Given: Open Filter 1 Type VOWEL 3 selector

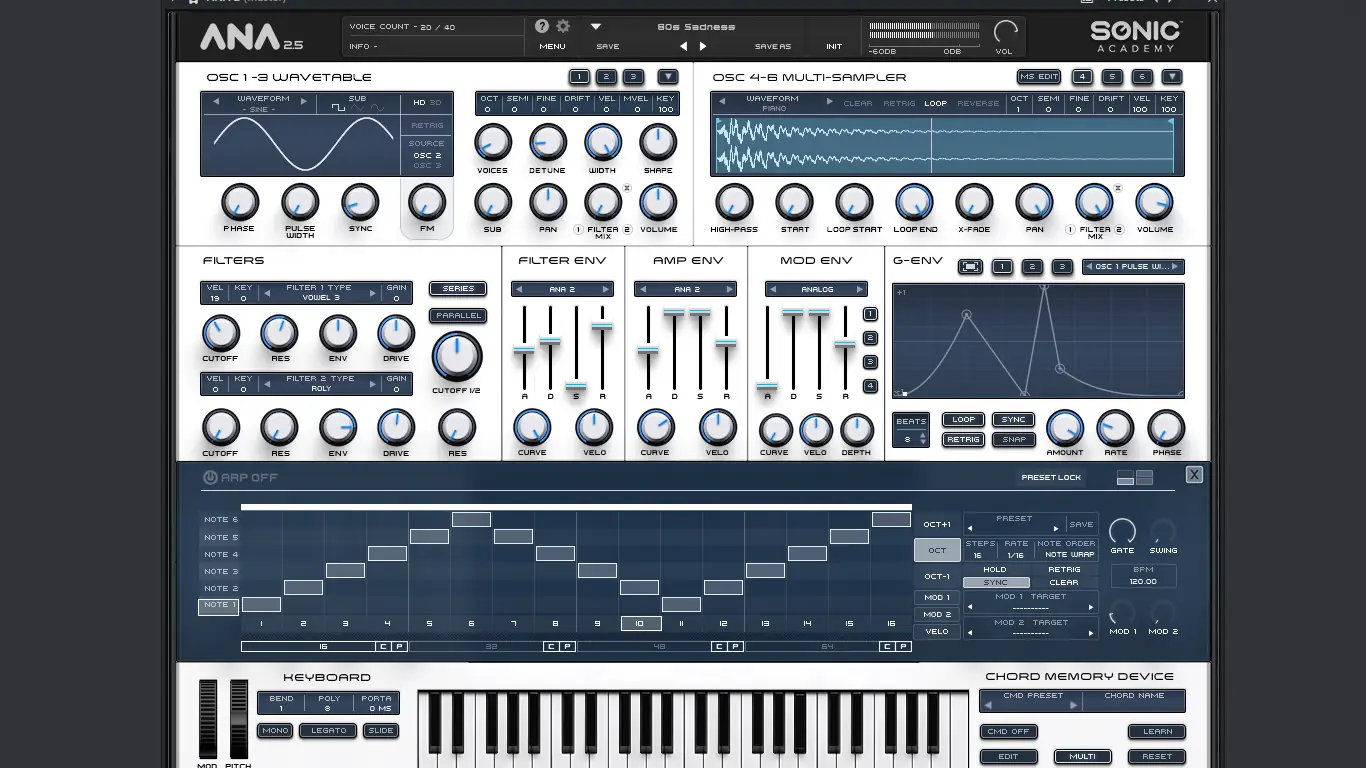Looking at the screenshot, I should point(320,293).
